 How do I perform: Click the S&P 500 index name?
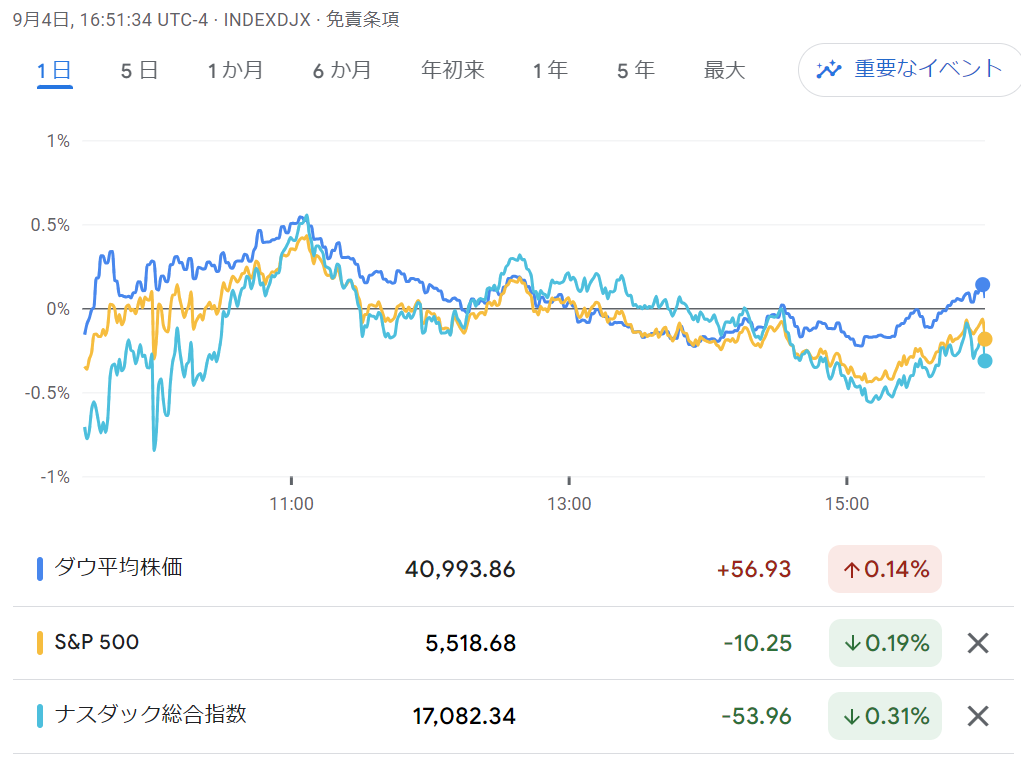click(x=96, y=642)
